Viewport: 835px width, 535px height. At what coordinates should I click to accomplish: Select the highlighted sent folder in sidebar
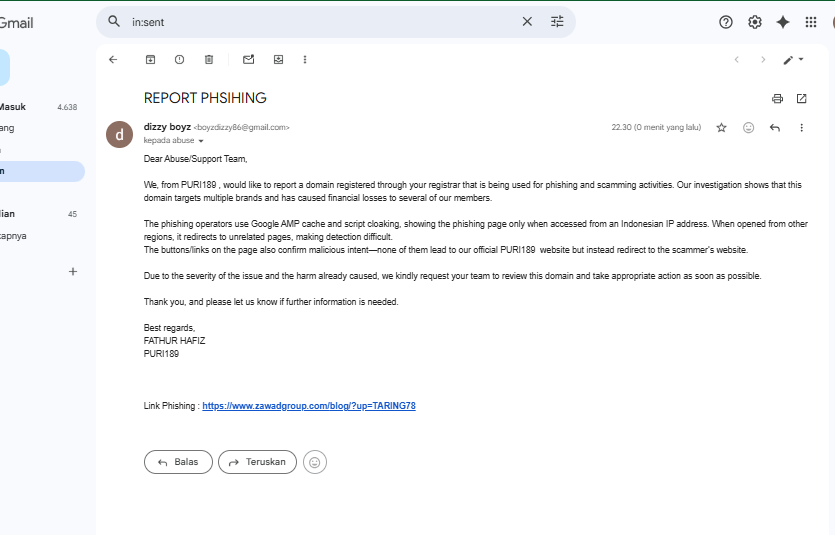pos(42,171)
